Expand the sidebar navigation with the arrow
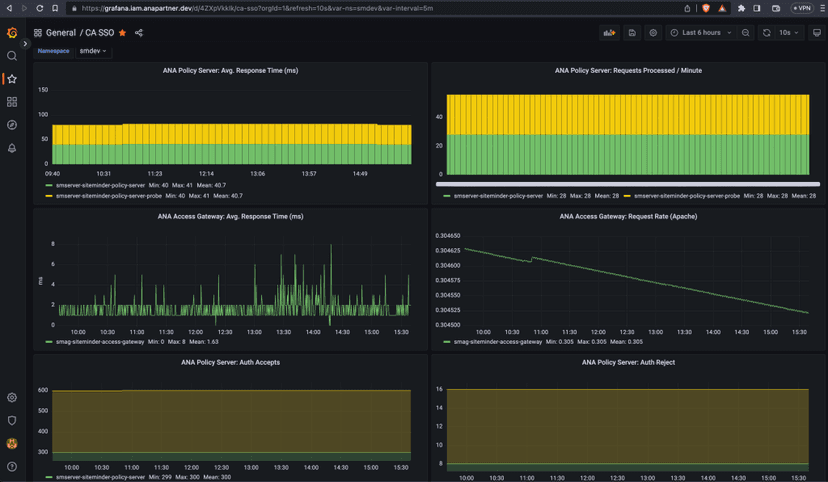The height and width of the screenshot is (482, 828). (x=26, y=44)
